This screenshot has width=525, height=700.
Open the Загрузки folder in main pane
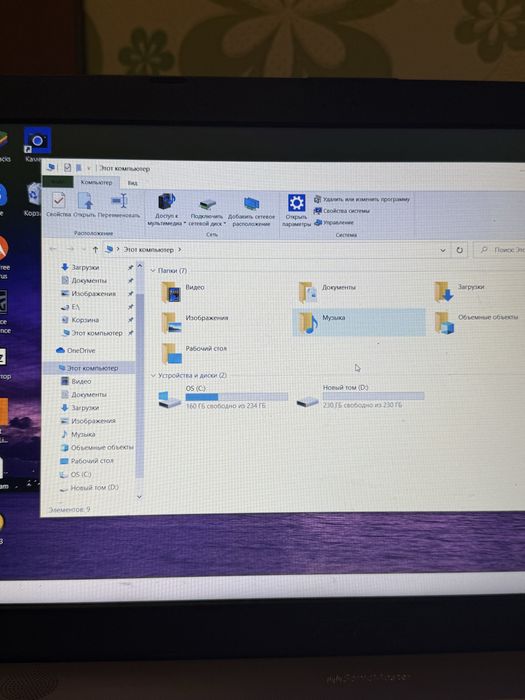[x=459, y=291]
